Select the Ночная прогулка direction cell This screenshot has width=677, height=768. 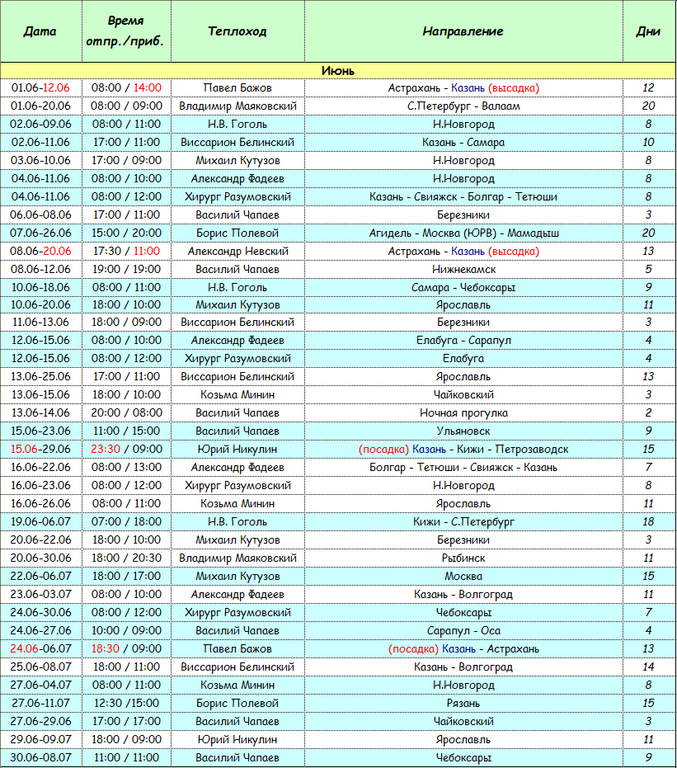463,412
